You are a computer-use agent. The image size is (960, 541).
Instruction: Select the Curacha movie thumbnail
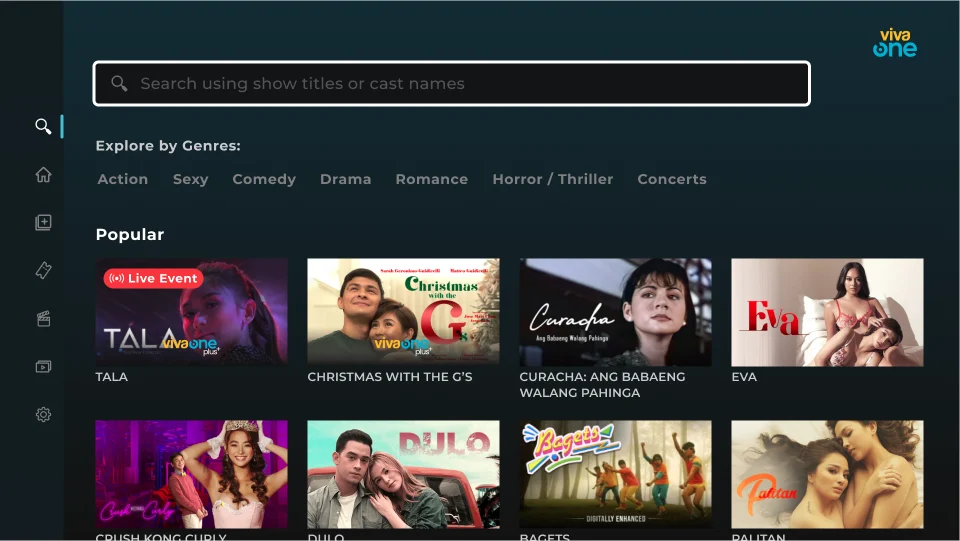click(615, 312)
